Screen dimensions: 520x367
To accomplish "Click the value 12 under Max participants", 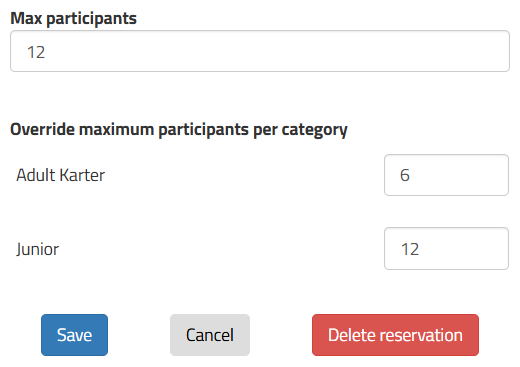I will (x=36, y=52).
